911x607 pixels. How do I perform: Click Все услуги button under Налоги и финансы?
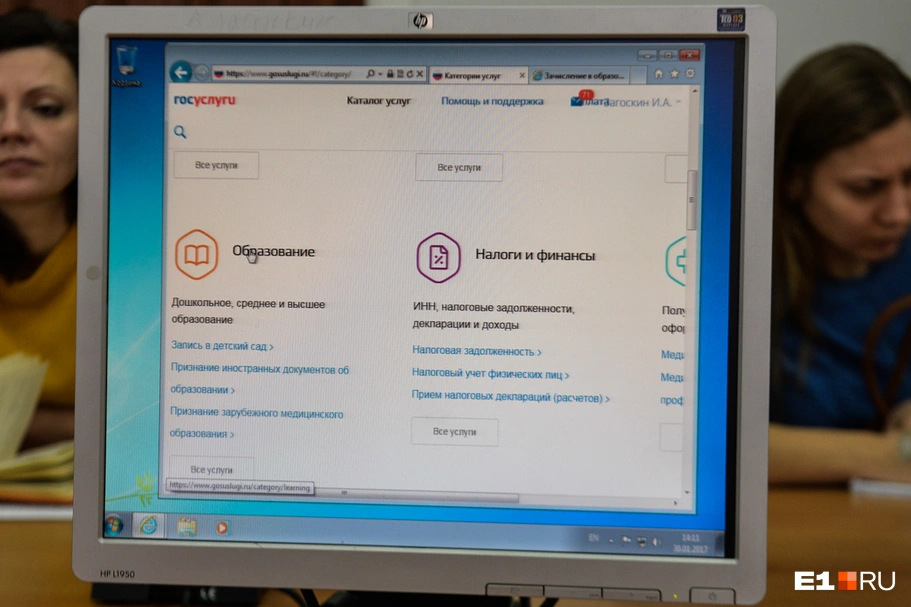(454, 432)
